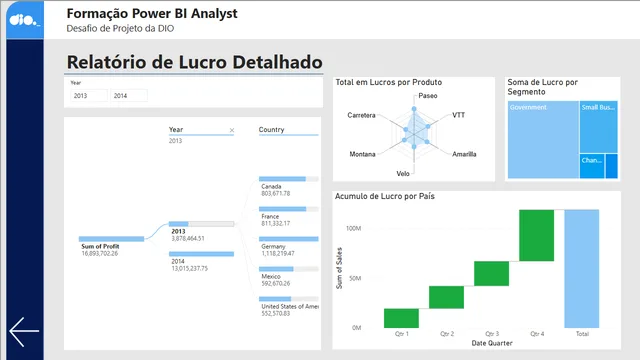Screen dimensions: 640x360
Task: Click the Sum of Profit root node
Action: 111,239
